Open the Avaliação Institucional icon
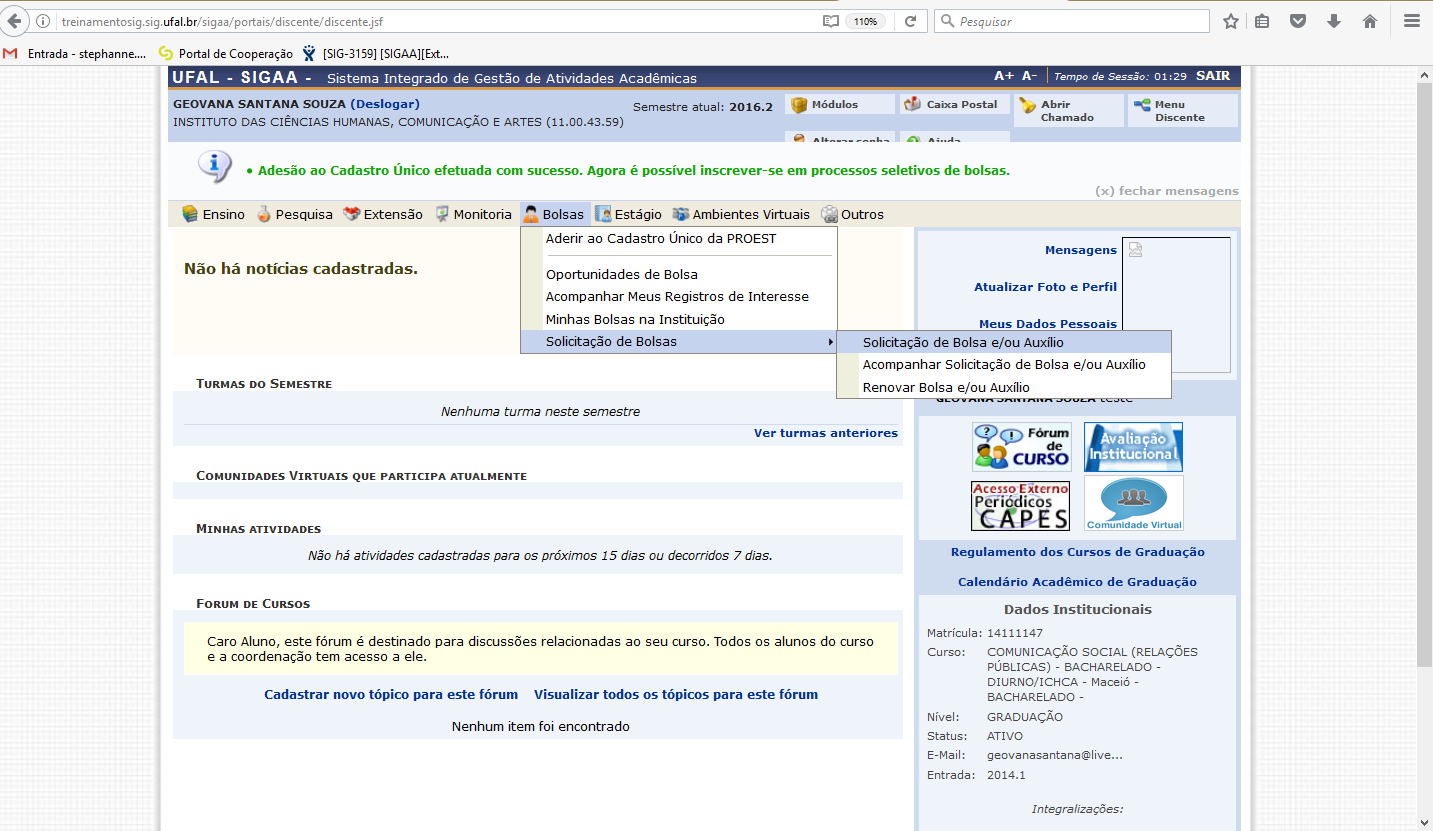 [1133, 447]
